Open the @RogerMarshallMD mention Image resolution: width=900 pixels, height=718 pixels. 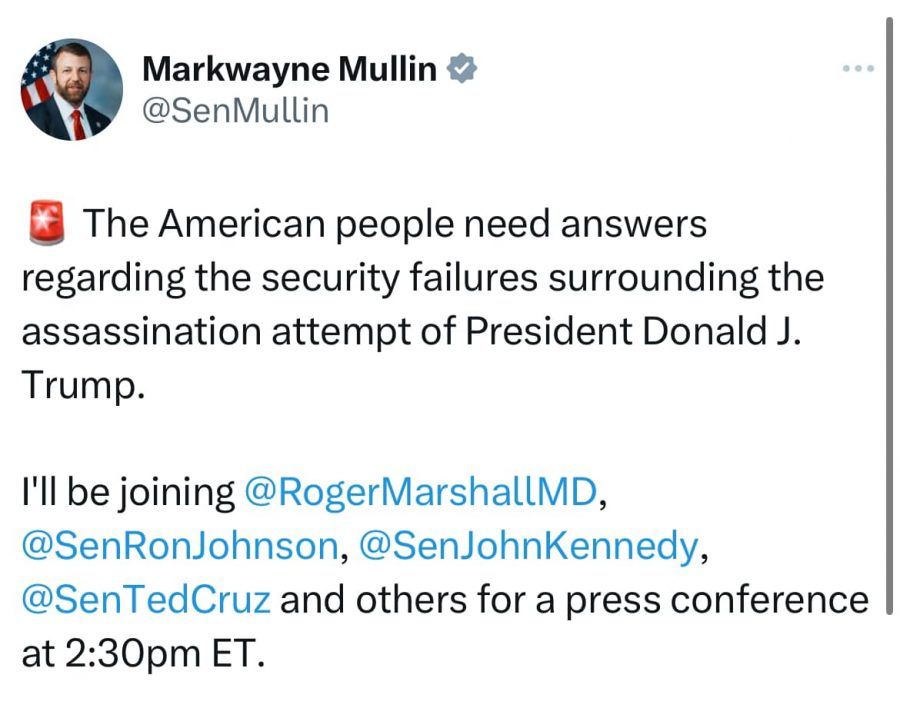pyautogui.click(x=420, y=492)
